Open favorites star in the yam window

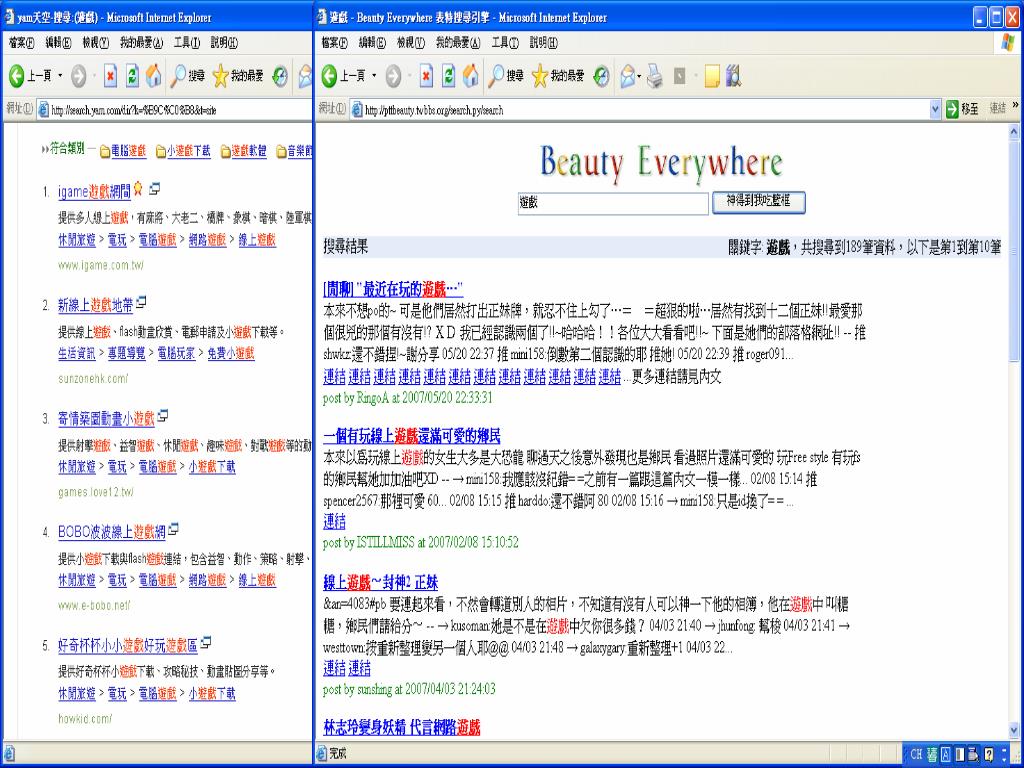(x=238, y=76)
